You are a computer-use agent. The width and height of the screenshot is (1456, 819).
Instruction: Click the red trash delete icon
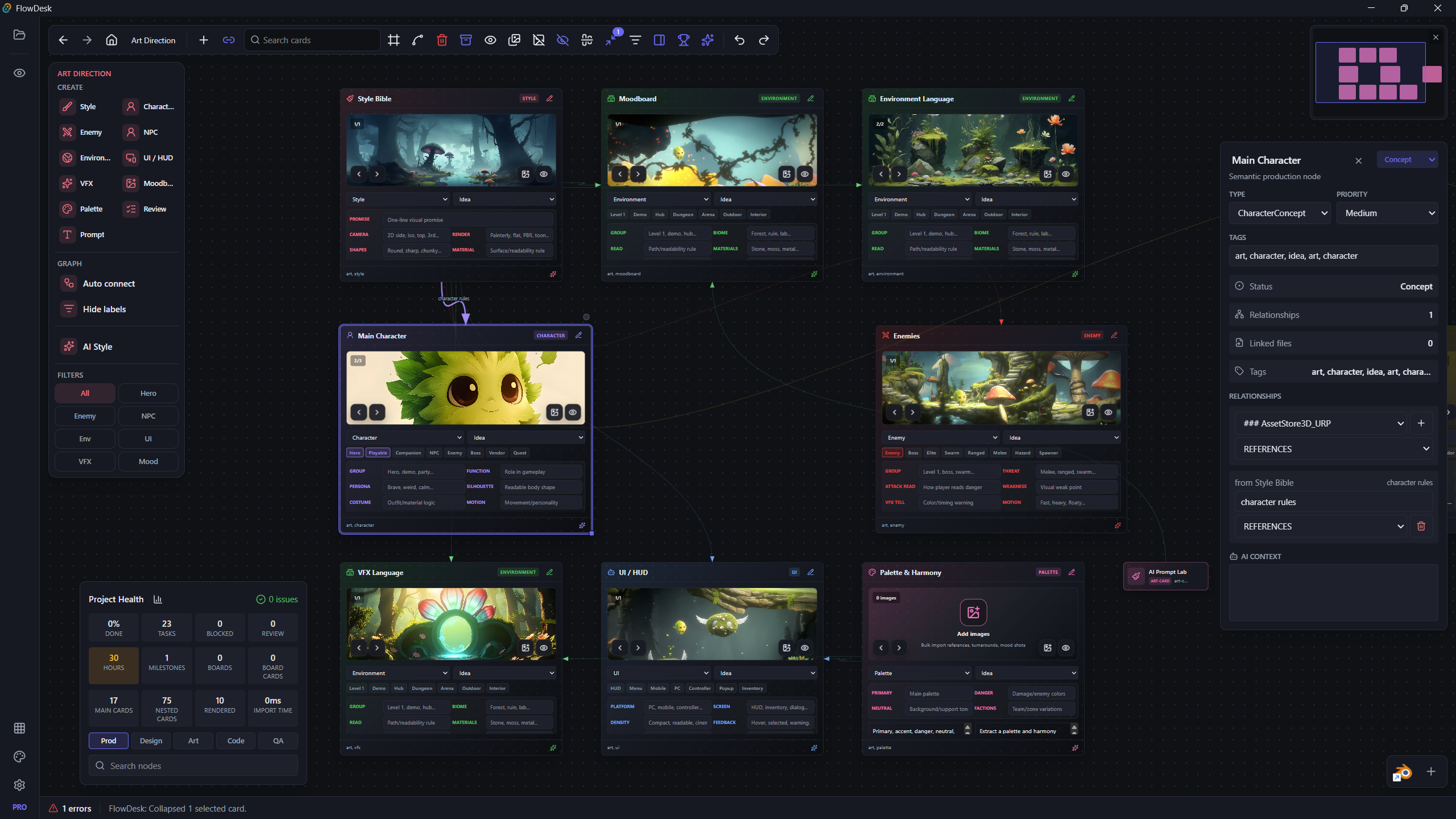[x=442, y=40]
